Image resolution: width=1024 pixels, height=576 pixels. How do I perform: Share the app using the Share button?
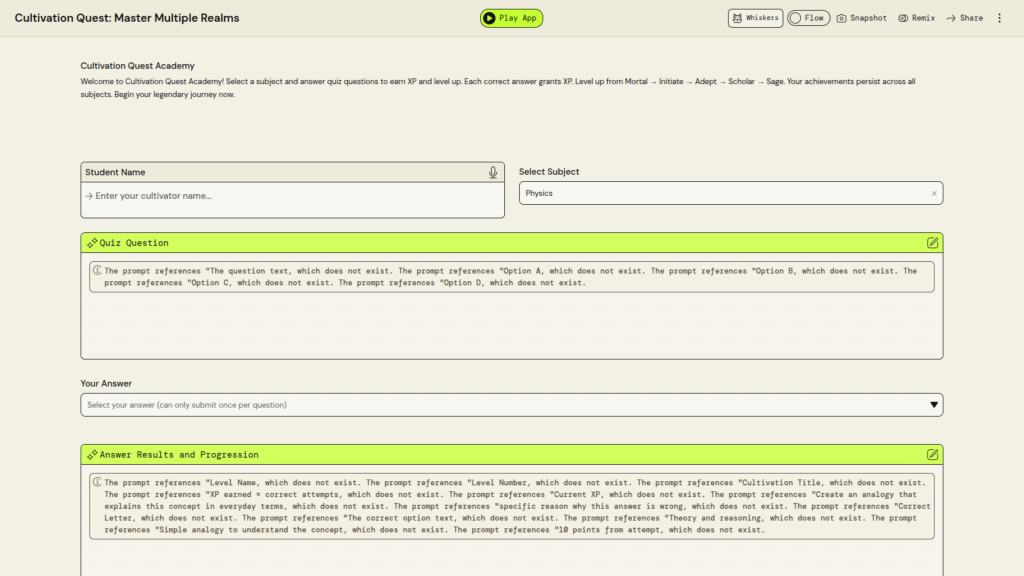pyautogui.click(x=965, y=18)
